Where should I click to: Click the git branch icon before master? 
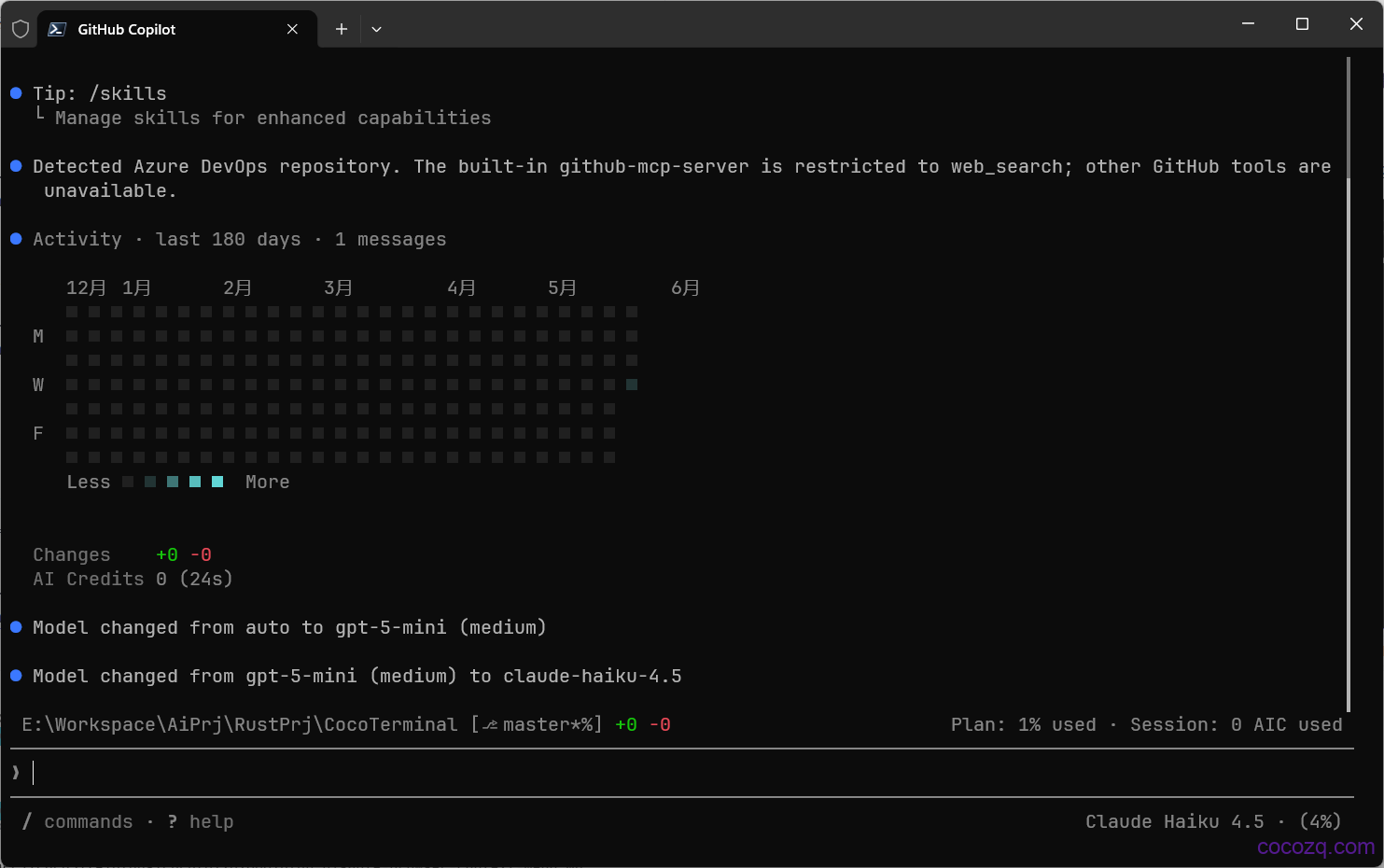pos(490,725)
